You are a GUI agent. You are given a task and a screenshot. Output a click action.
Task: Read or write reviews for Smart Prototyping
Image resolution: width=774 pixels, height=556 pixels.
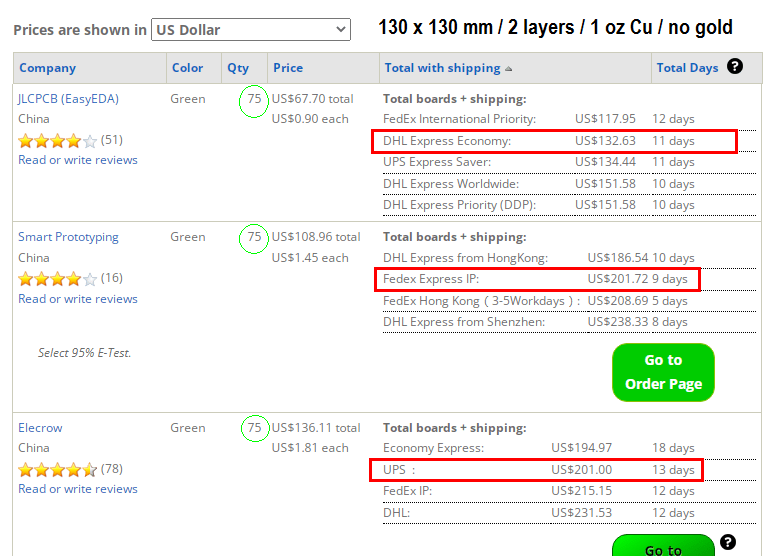(x=78, y=299)
